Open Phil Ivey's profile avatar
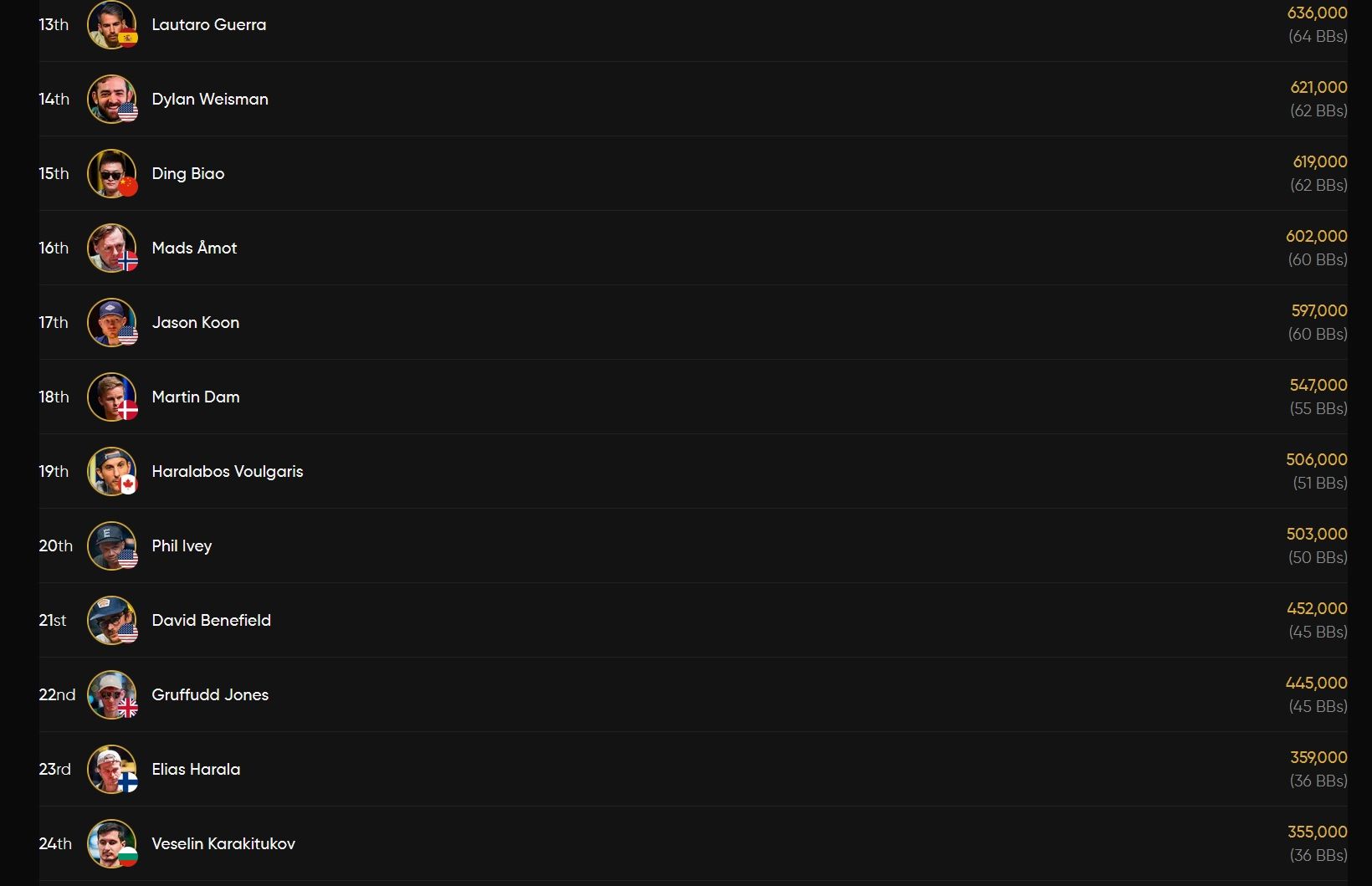The image size is (1372, 886). tap(110, 545)
